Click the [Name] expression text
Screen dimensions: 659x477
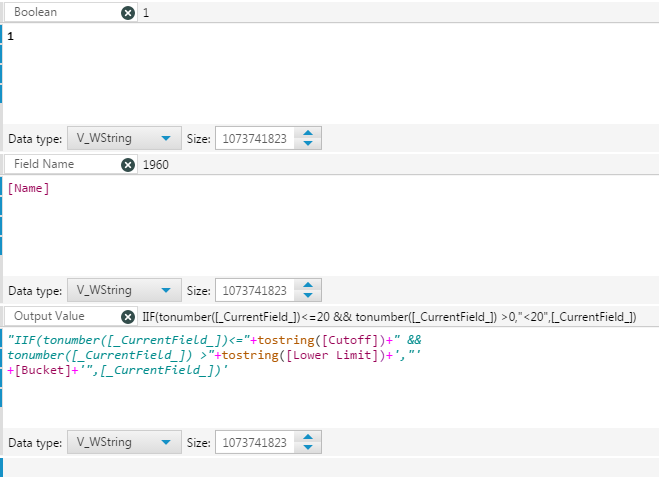[28, 188]
